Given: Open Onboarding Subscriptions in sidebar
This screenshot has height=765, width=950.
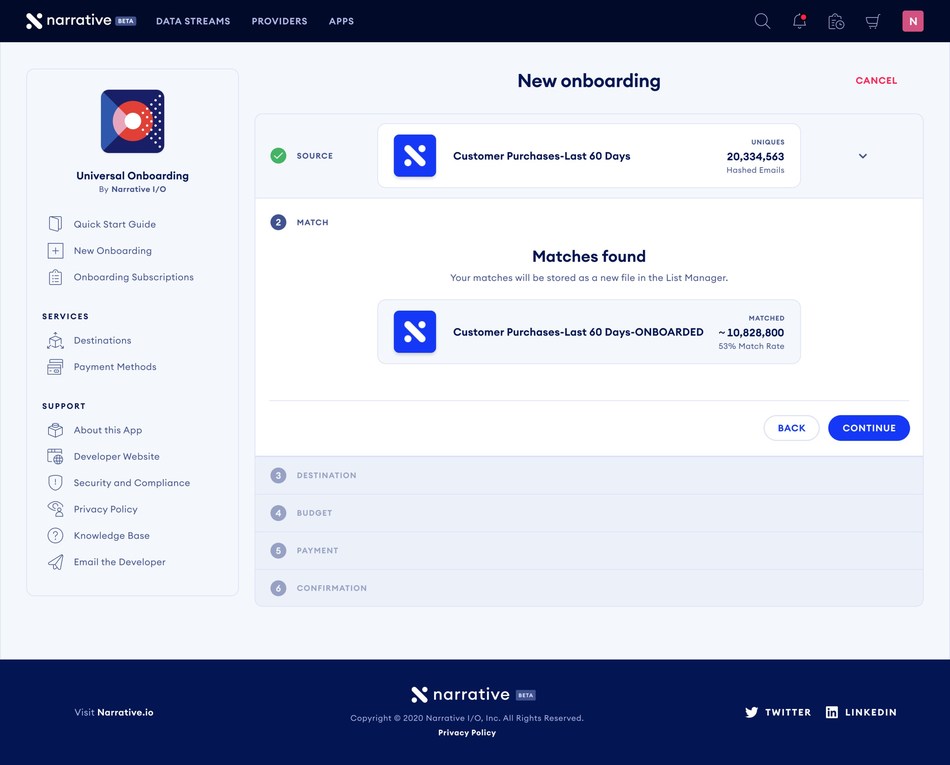Looking at the screenshot, I should click(x=134, y=277).
